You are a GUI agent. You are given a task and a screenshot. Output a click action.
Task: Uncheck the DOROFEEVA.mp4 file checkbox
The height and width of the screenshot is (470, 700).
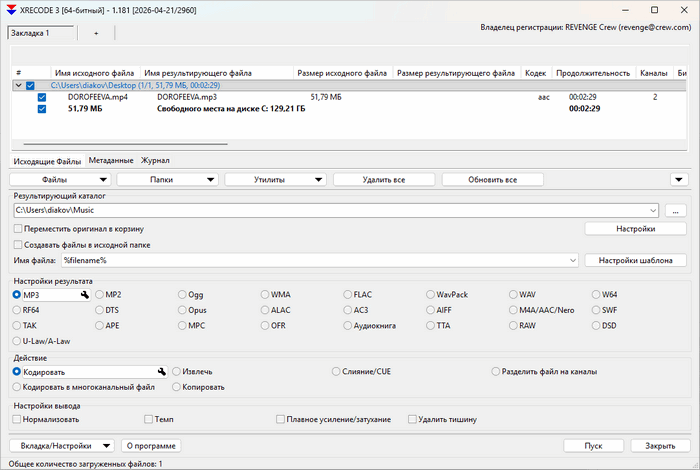42,97
